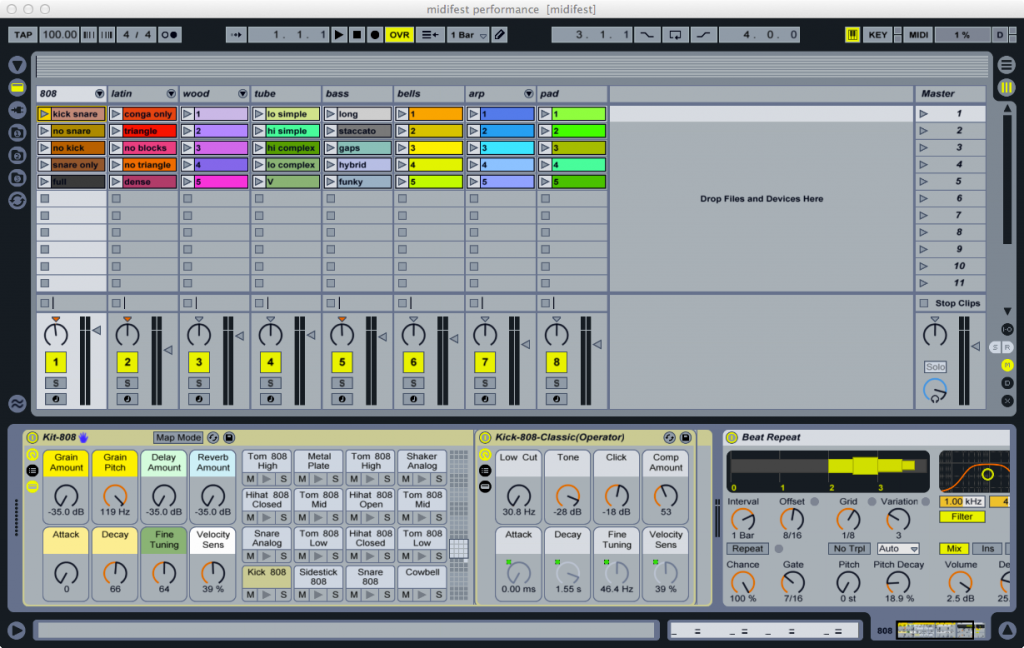Open the Groove Pool wave icon
The width and height of the screenshot is (1024, 648).
pos(18,404)
